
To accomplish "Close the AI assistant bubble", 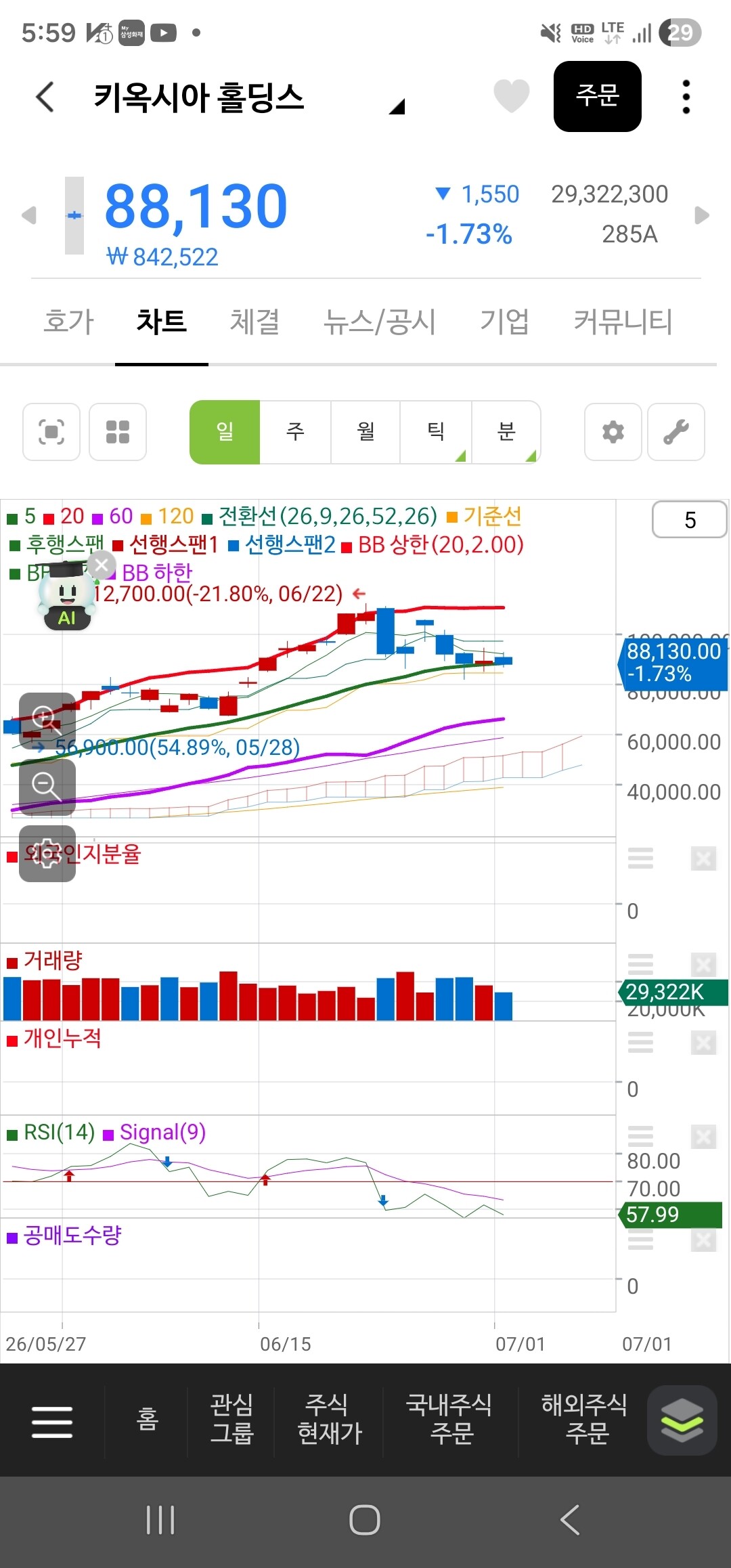I will pos(102,565).
